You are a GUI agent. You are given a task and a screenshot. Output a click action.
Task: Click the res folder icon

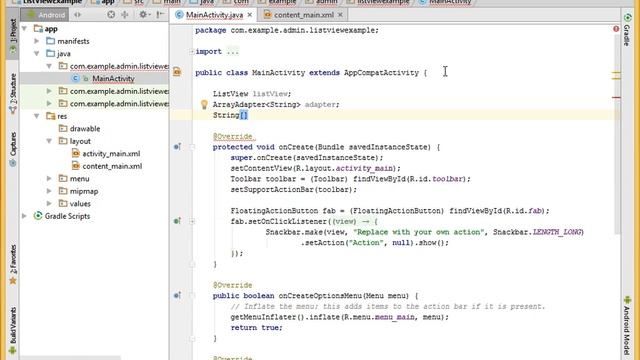(51, 116)
